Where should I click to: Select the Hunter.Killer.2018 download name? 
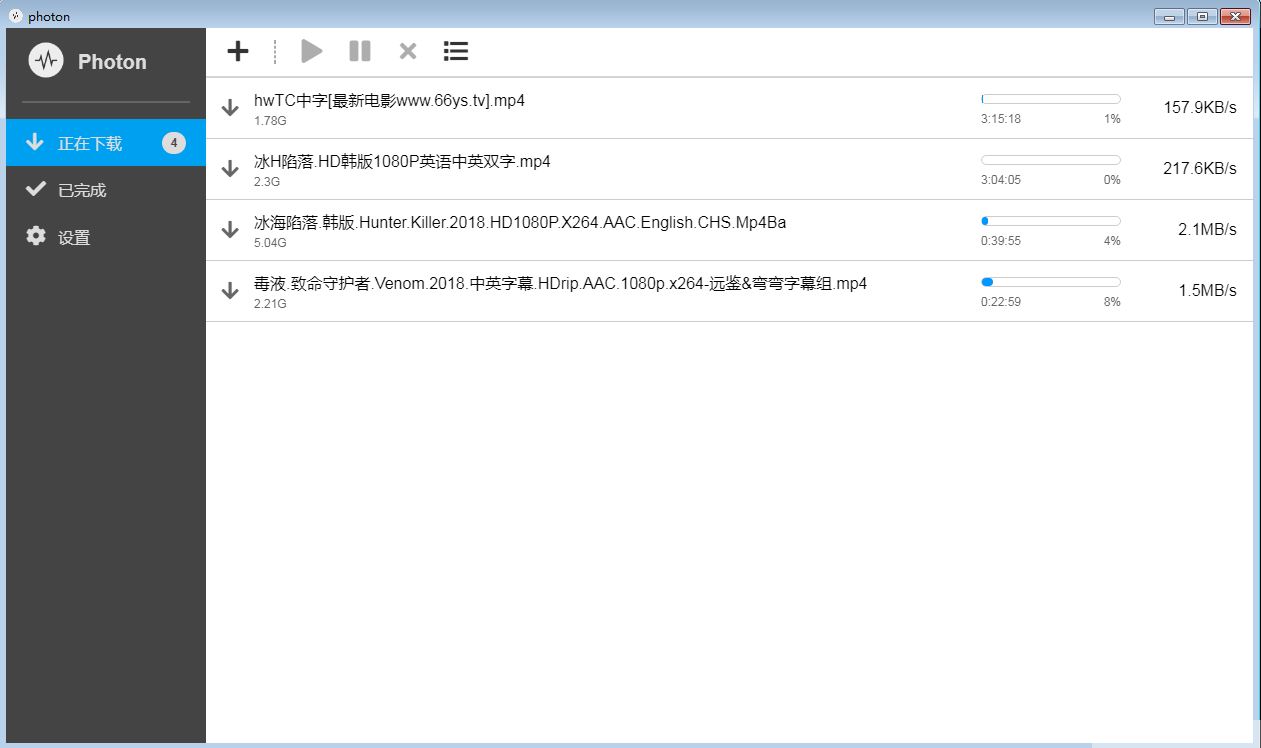(x=520, y=222)
